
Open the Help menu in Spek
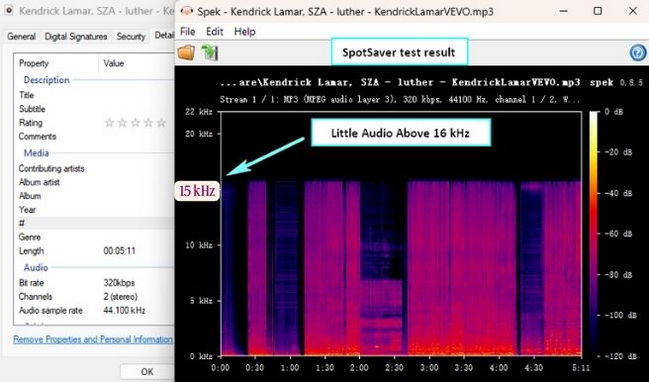point(245,31)
